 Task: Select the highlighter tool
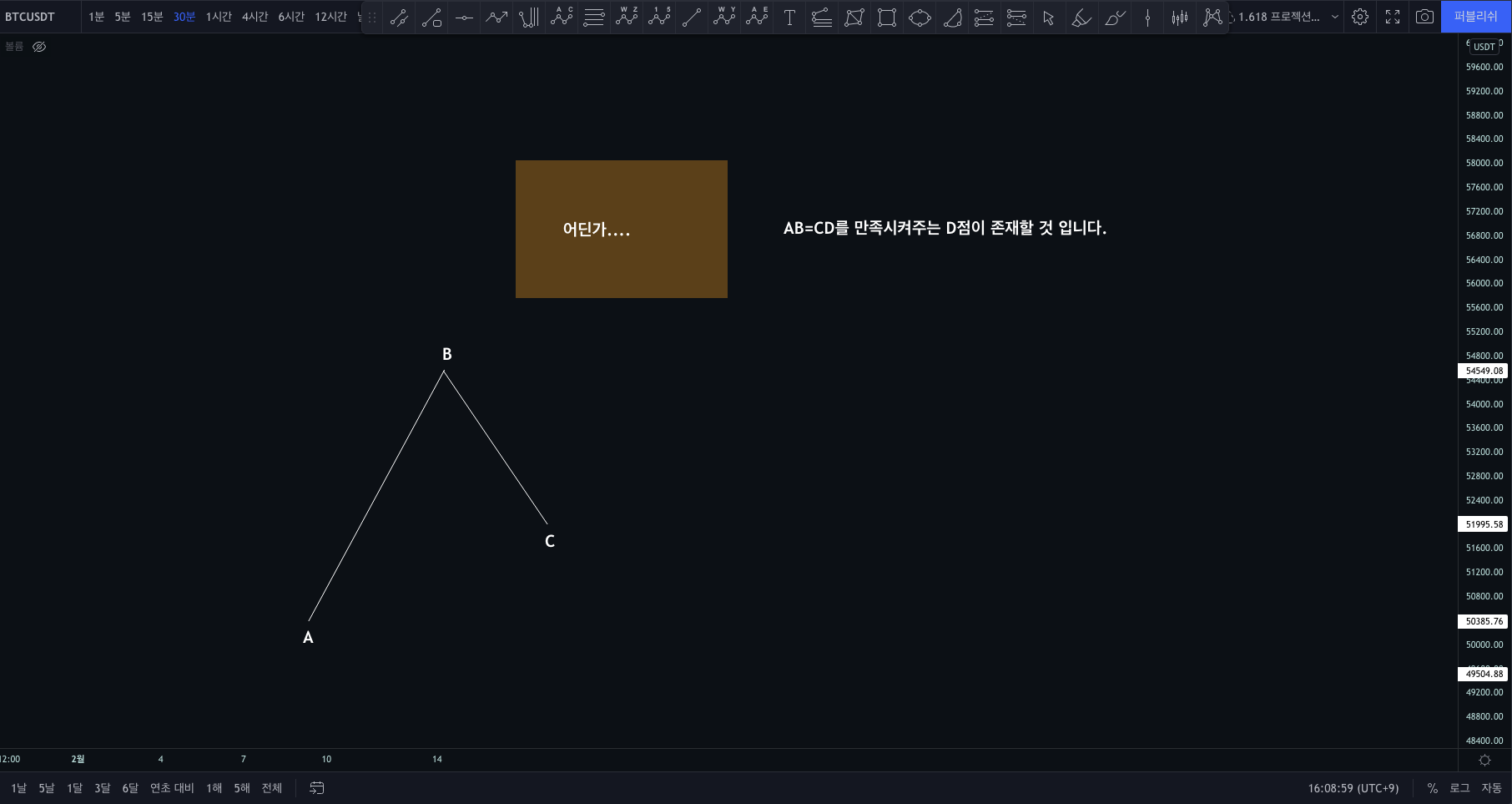pos(1081,17)
